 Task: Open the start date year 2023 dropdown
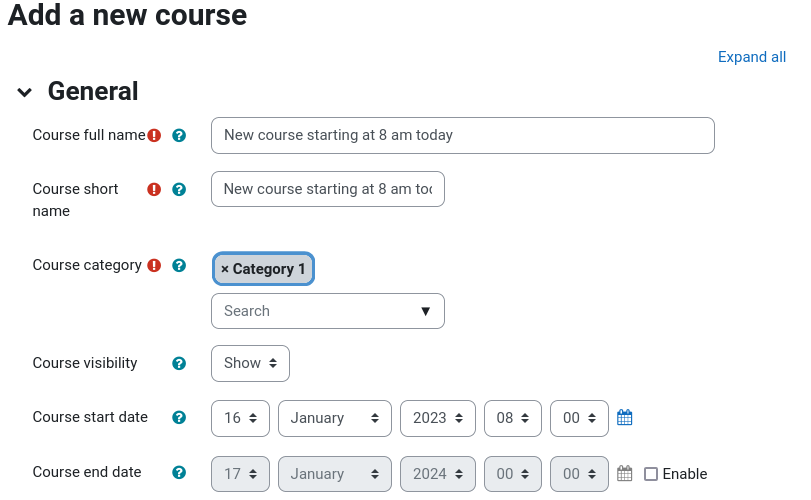[438, 418]
